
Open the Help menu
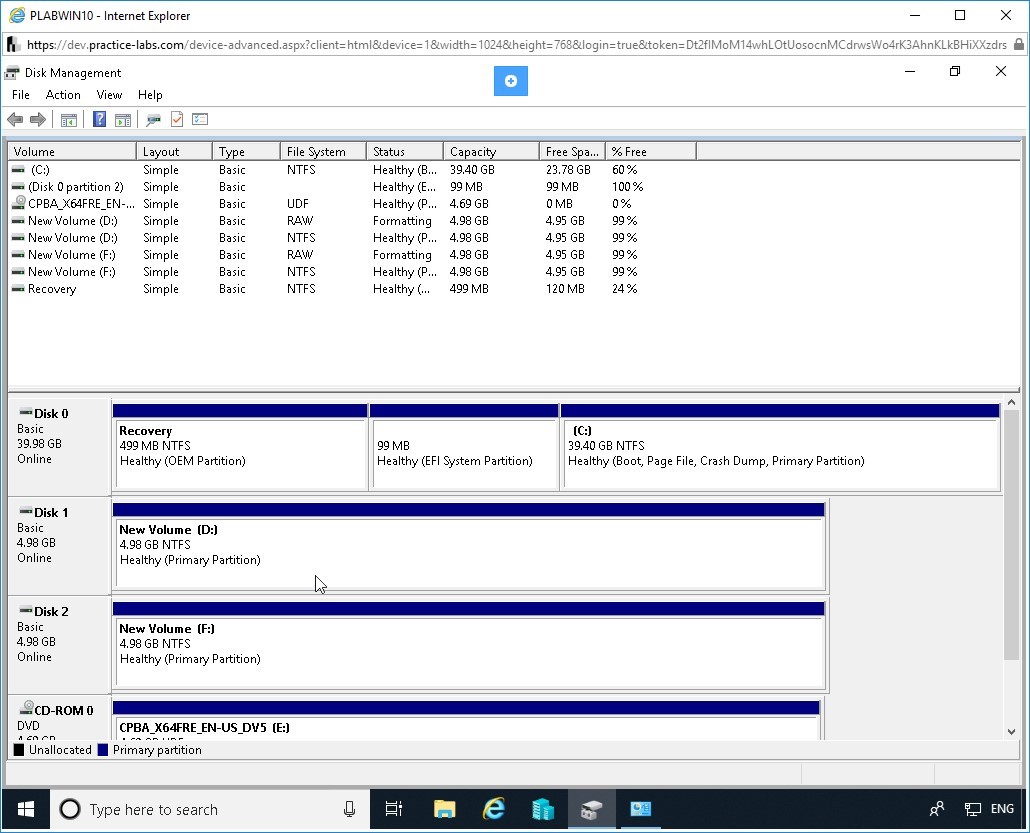click(x=150, y=95)
